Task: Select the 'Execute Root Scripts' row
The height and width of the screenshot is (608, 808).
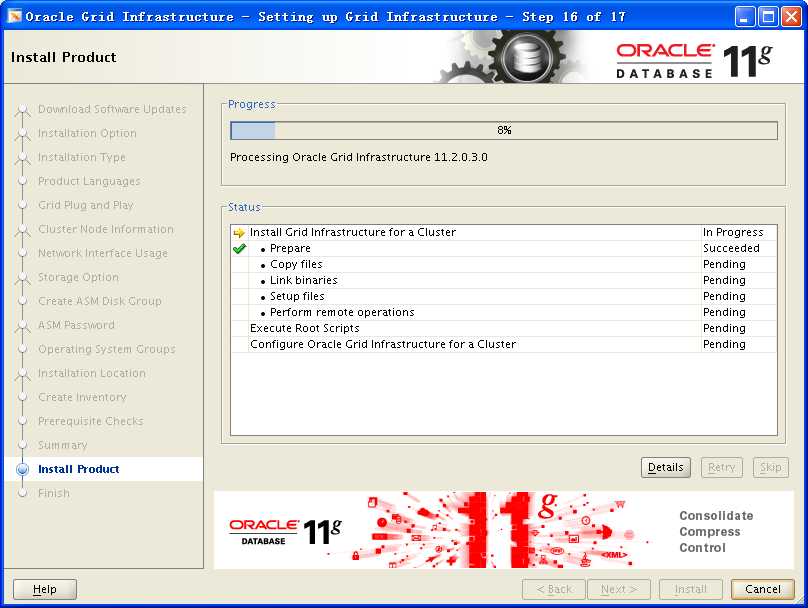Action: tap(503, 328)
